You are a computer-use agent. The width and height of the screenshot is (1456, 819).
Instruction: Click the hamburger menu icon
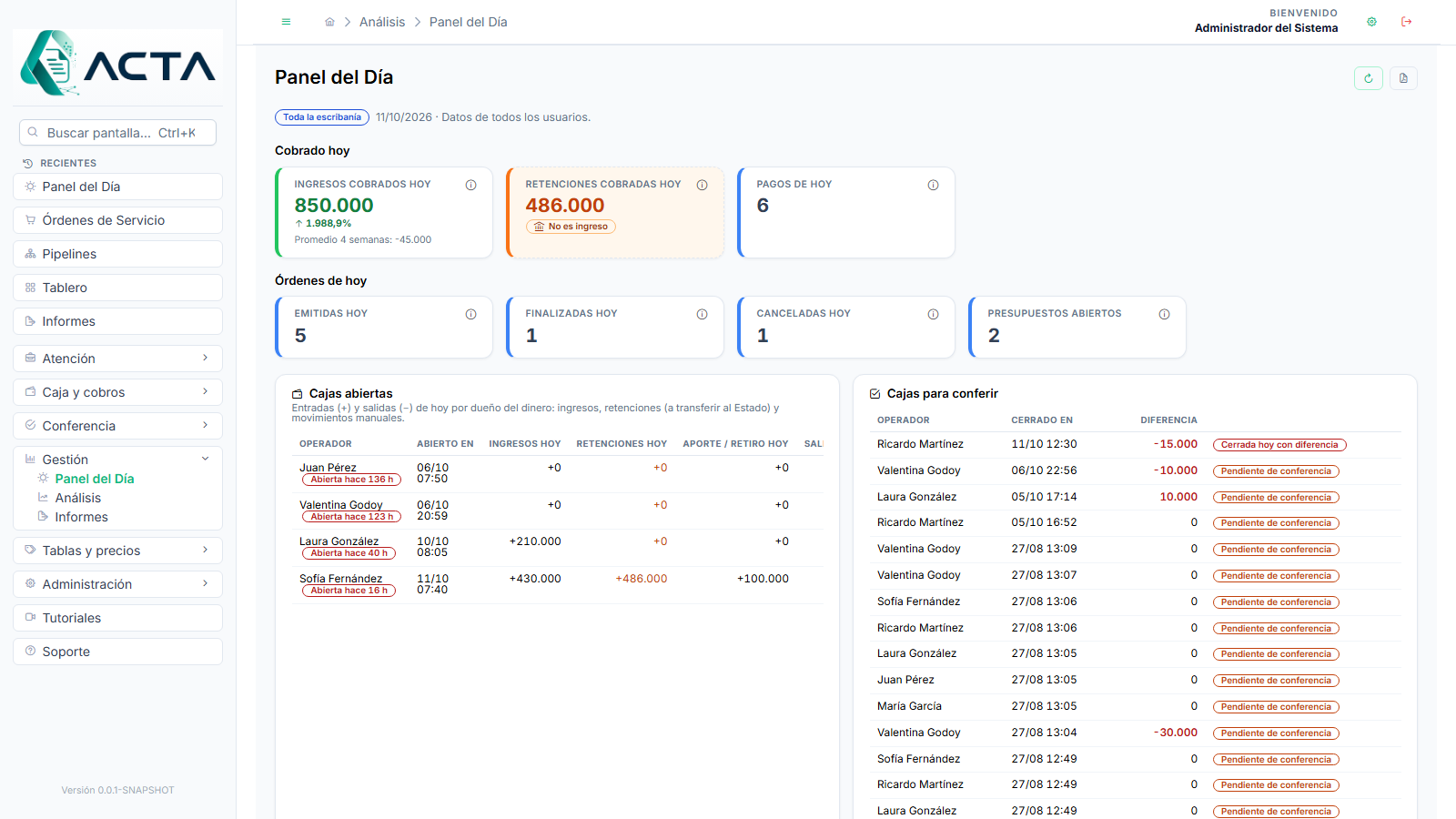(286, 22)
